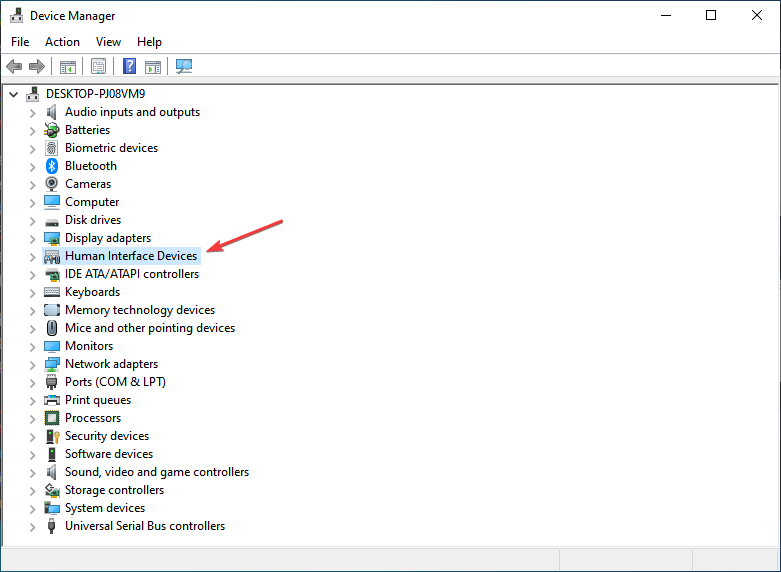
Task: Open the File menu
Action: pos(20,42)
